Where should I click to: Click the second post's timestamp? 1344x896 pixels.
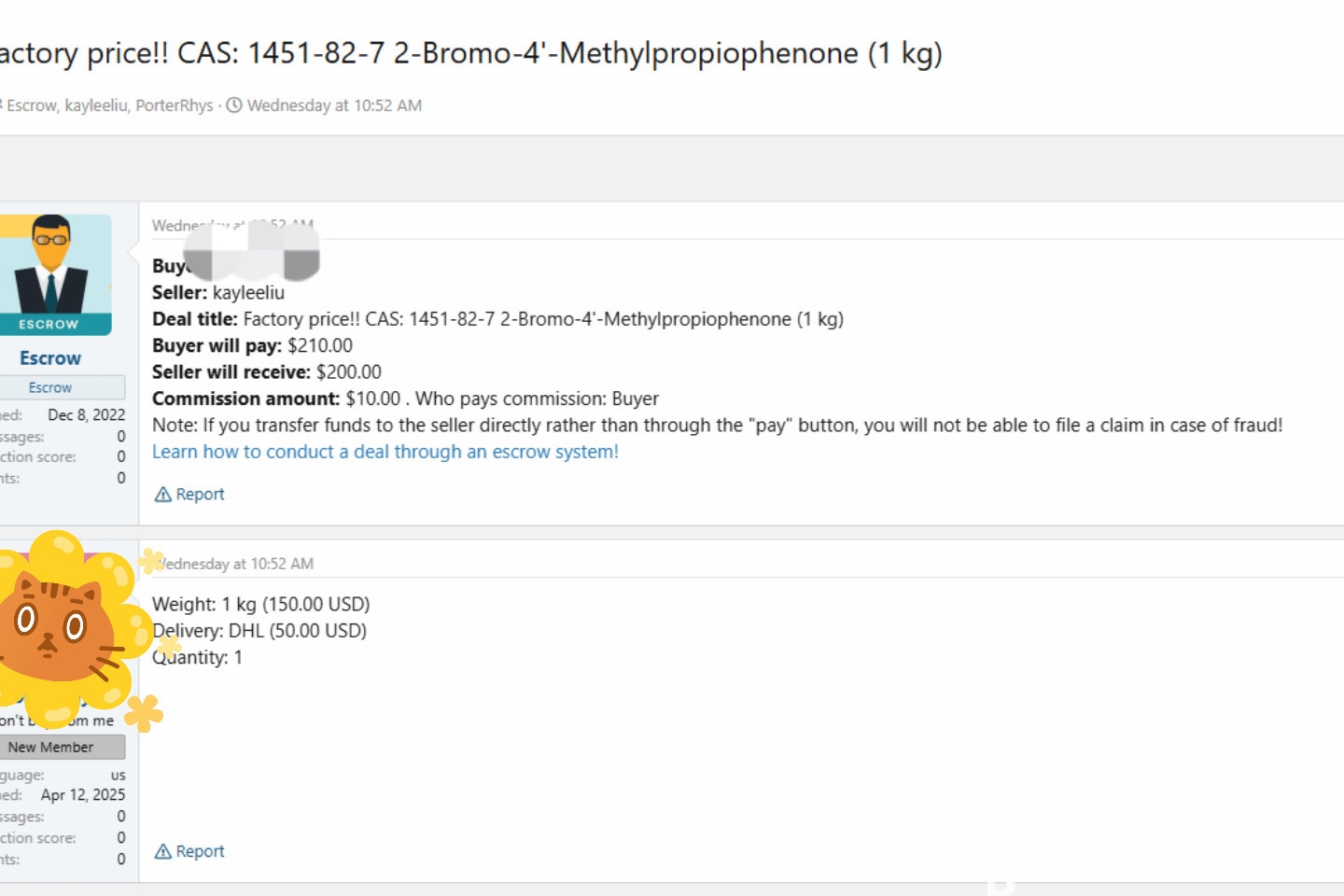tap(234, 564)
